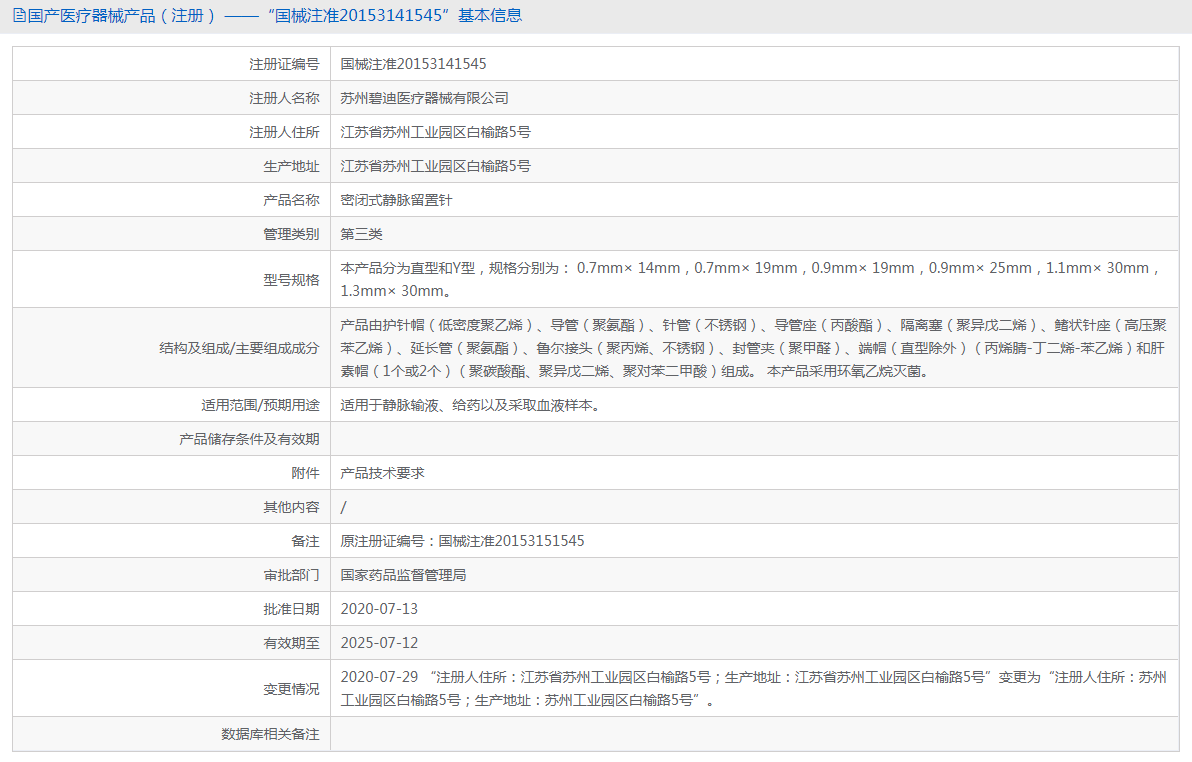Select approval date 2020-07-13
This screenshot has width=1192, height=762.
[x=379, y=609]
